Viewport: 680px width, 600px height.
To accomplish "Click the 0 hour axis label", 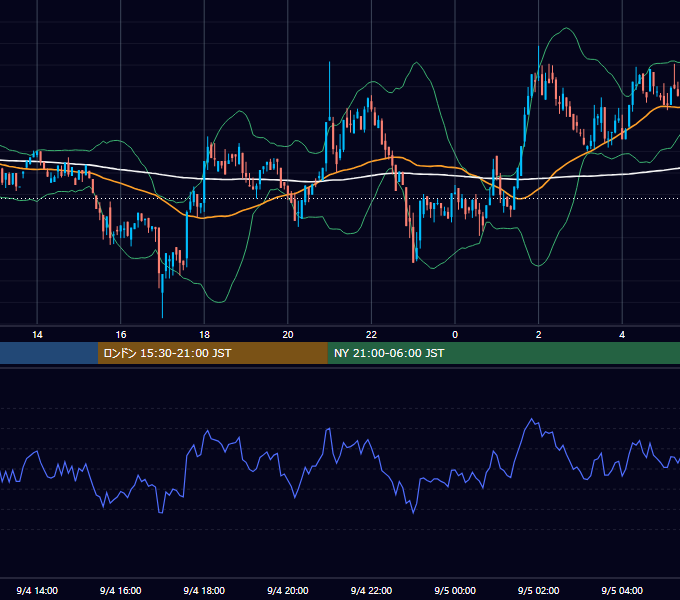I will coord(455,335).
